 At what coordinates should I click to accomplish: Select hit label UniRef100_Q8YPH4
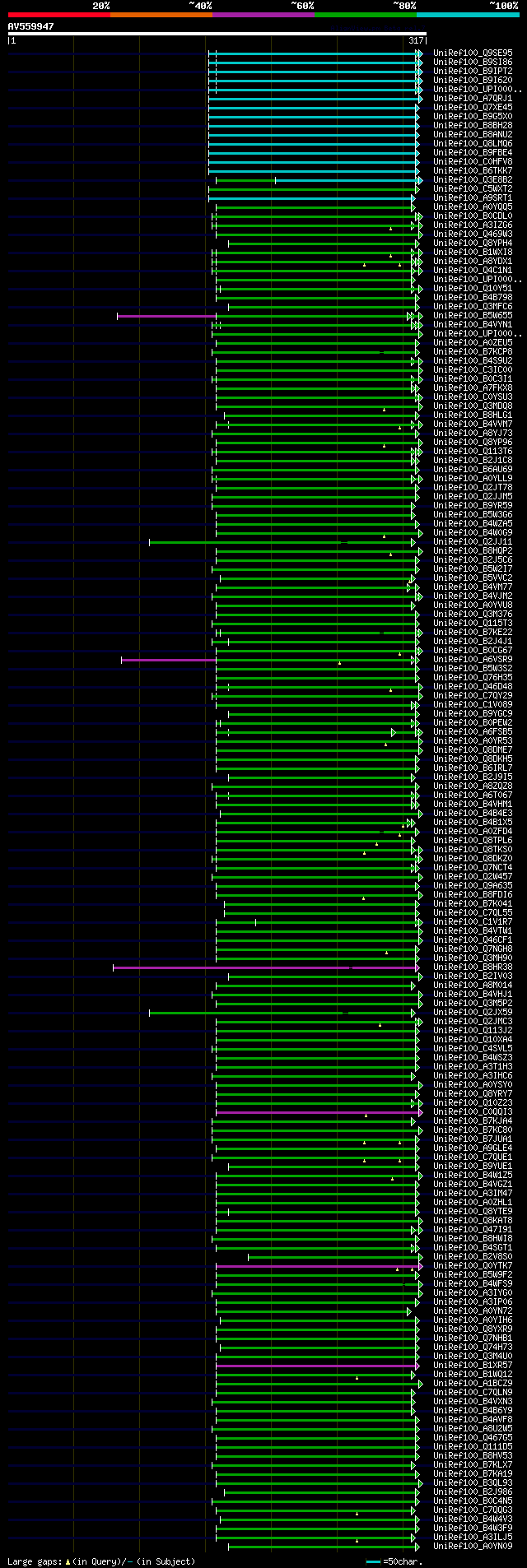(473, 243)
